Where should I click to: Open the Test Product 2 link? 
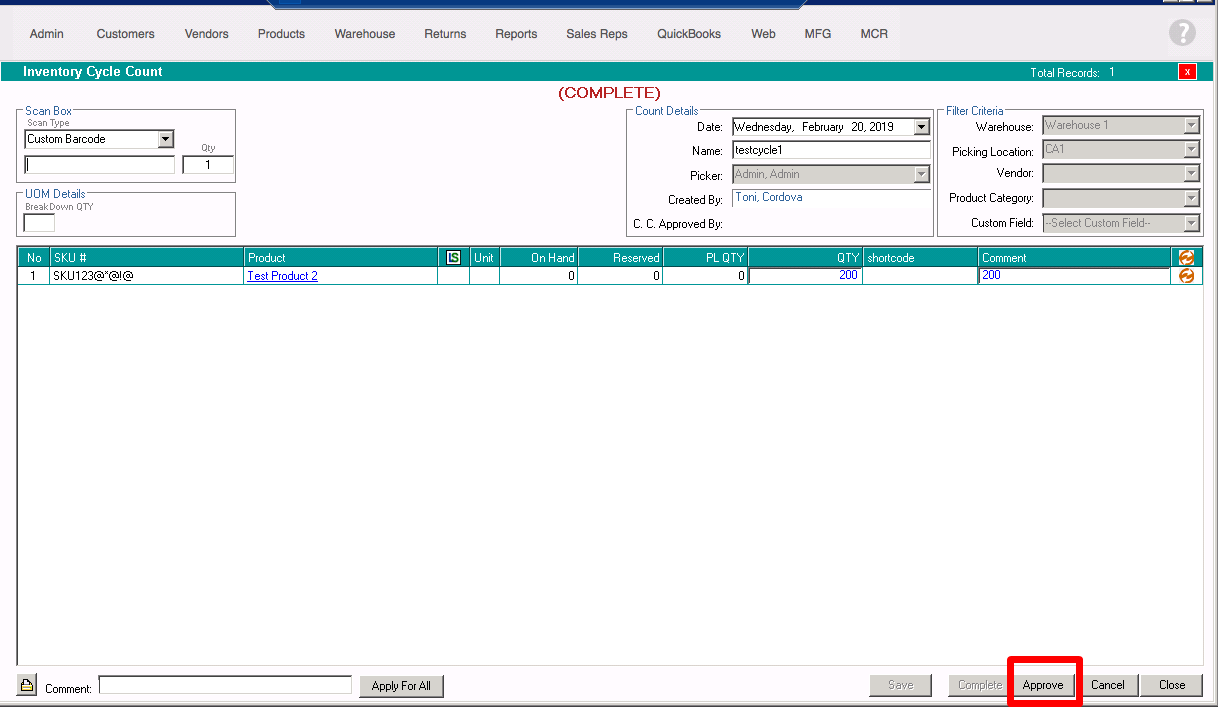[x=282, y=276]
